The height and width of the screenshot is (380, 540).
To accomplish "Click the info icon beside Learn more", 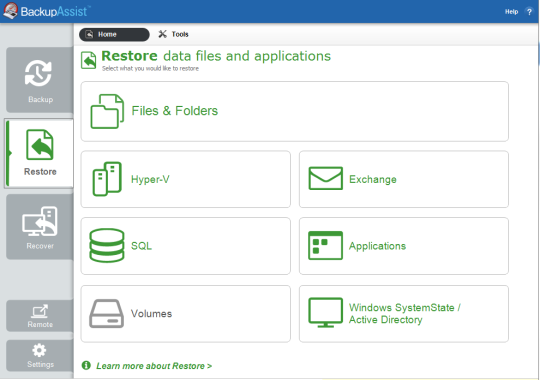I will tap(86, 365).
